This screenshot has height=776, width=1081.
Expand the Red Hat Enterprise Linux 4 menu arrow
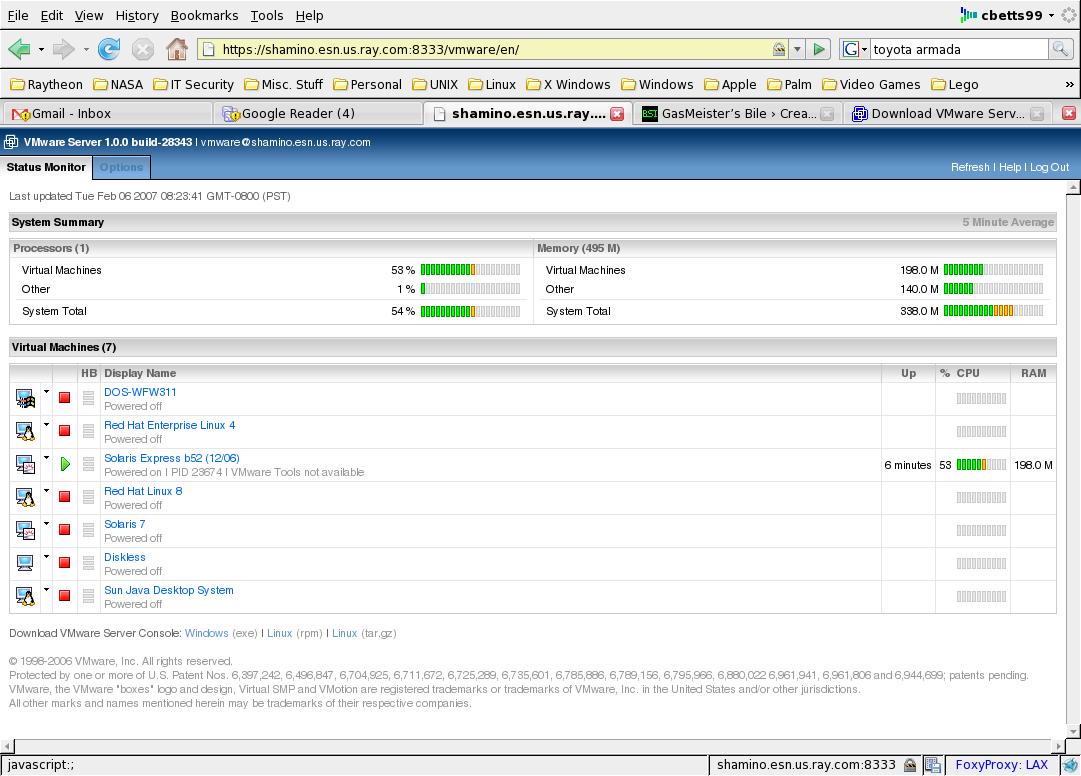pos(46,425)
